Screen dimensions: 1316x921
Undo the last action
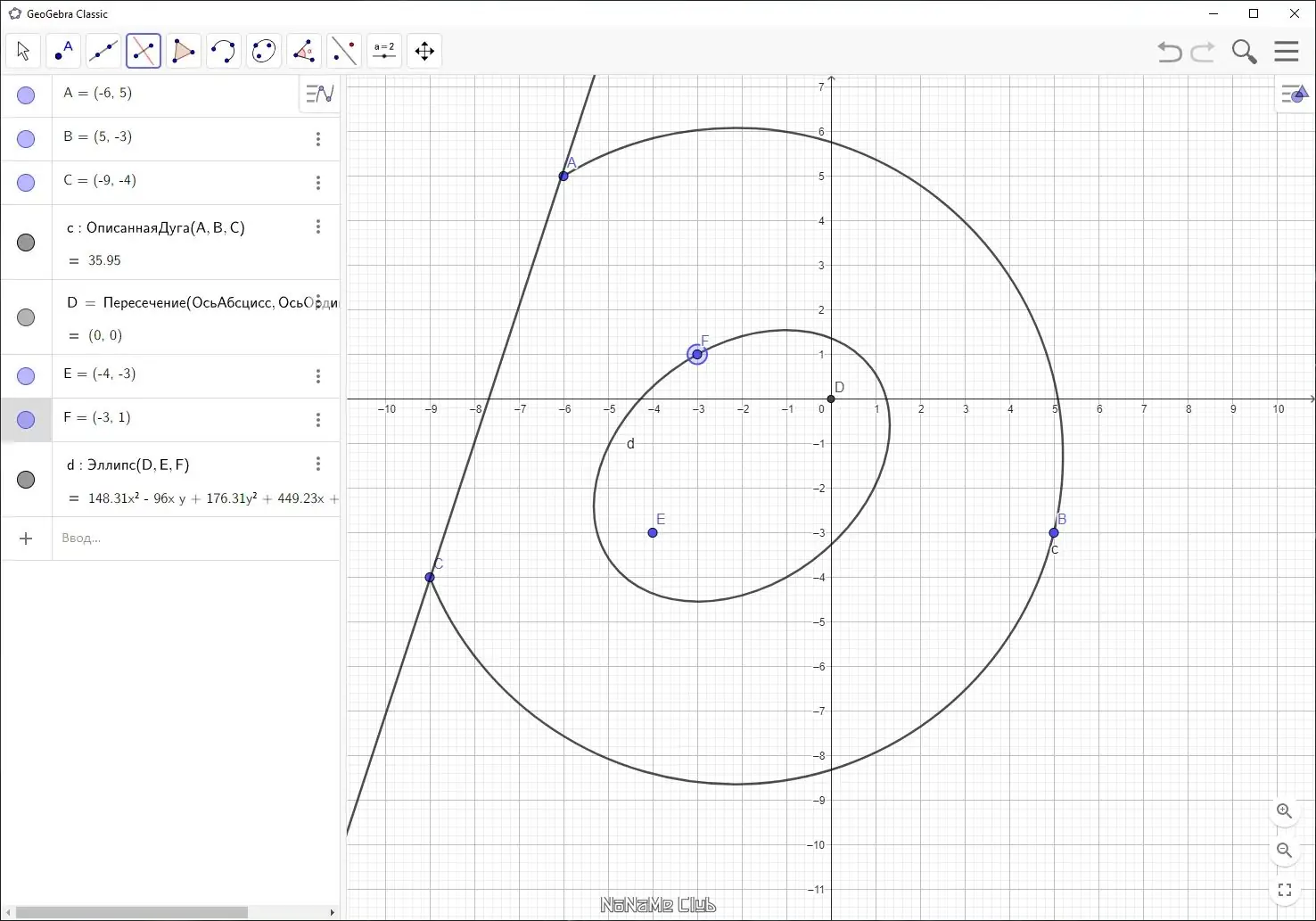pos(1170,52)
